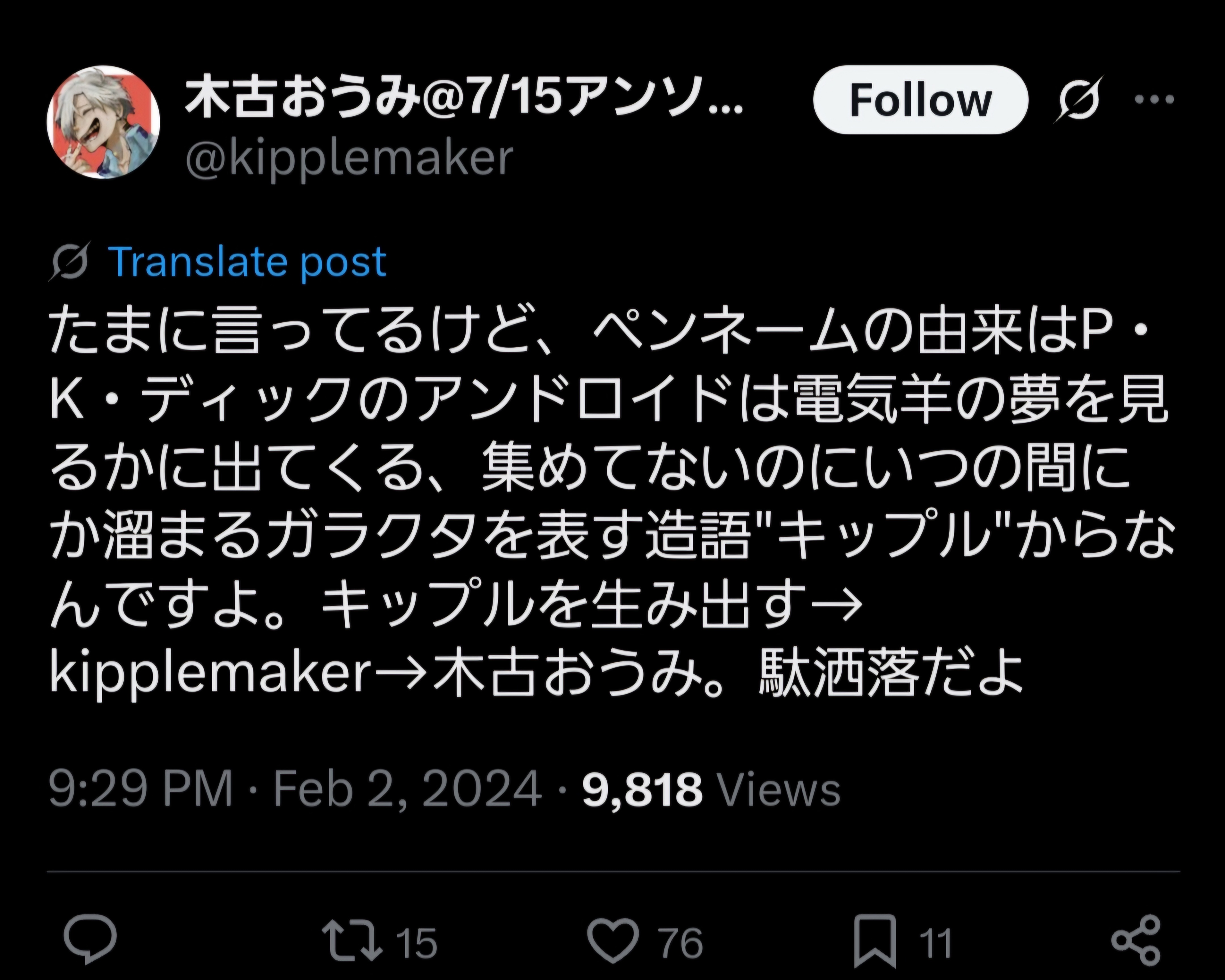This screenshot has height=980, width=1225.
Task: Open the author's profile picture
Action: [103, 122]
